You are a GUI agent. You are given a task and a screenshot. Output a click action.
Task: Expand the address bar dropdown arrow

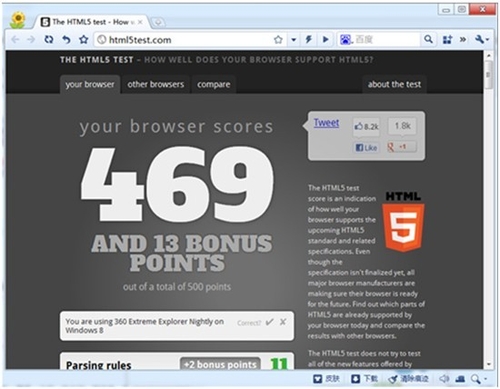(x=293, y=40)
